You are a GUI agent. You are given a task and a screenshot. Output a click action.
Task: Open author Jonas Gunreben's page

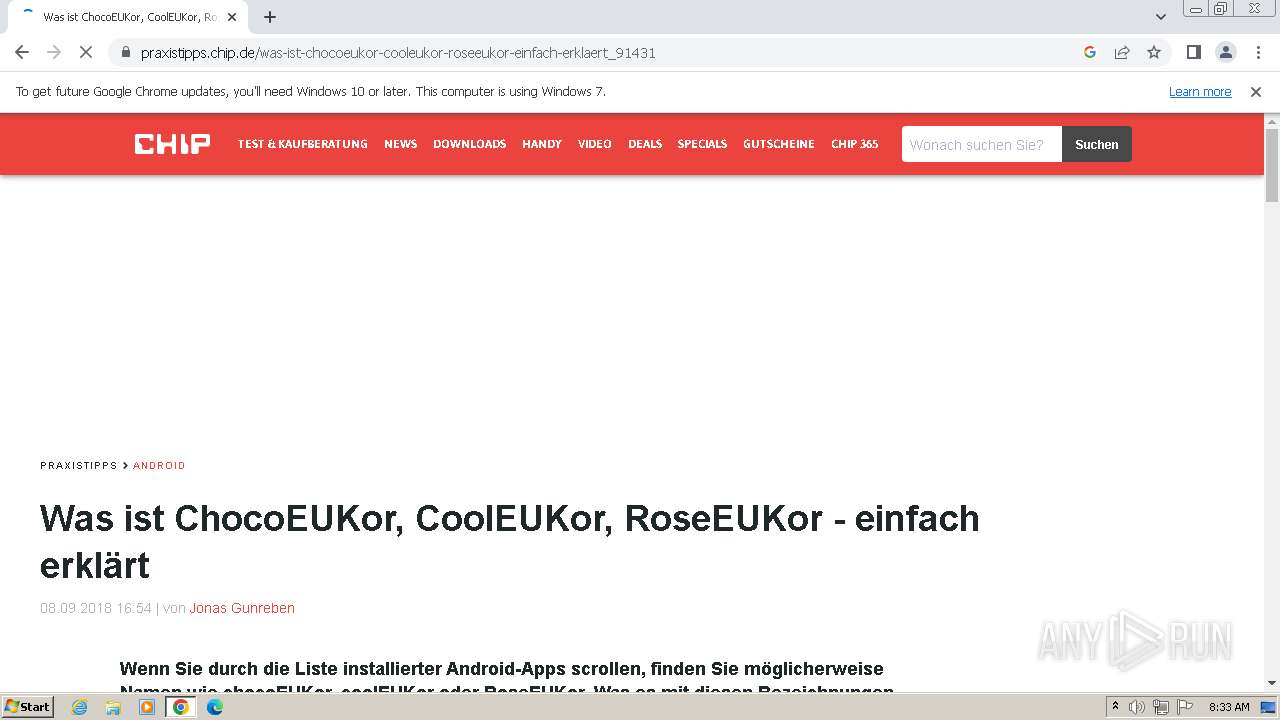242,608
